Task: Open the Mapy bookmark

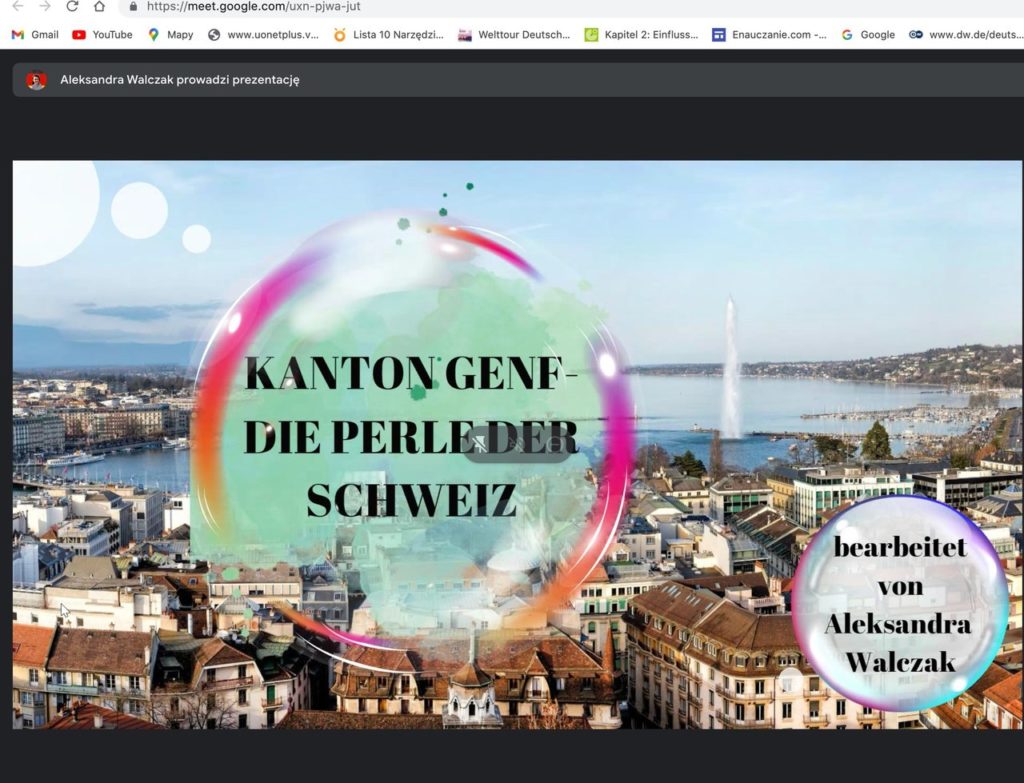Action: [x=171, y=34]
